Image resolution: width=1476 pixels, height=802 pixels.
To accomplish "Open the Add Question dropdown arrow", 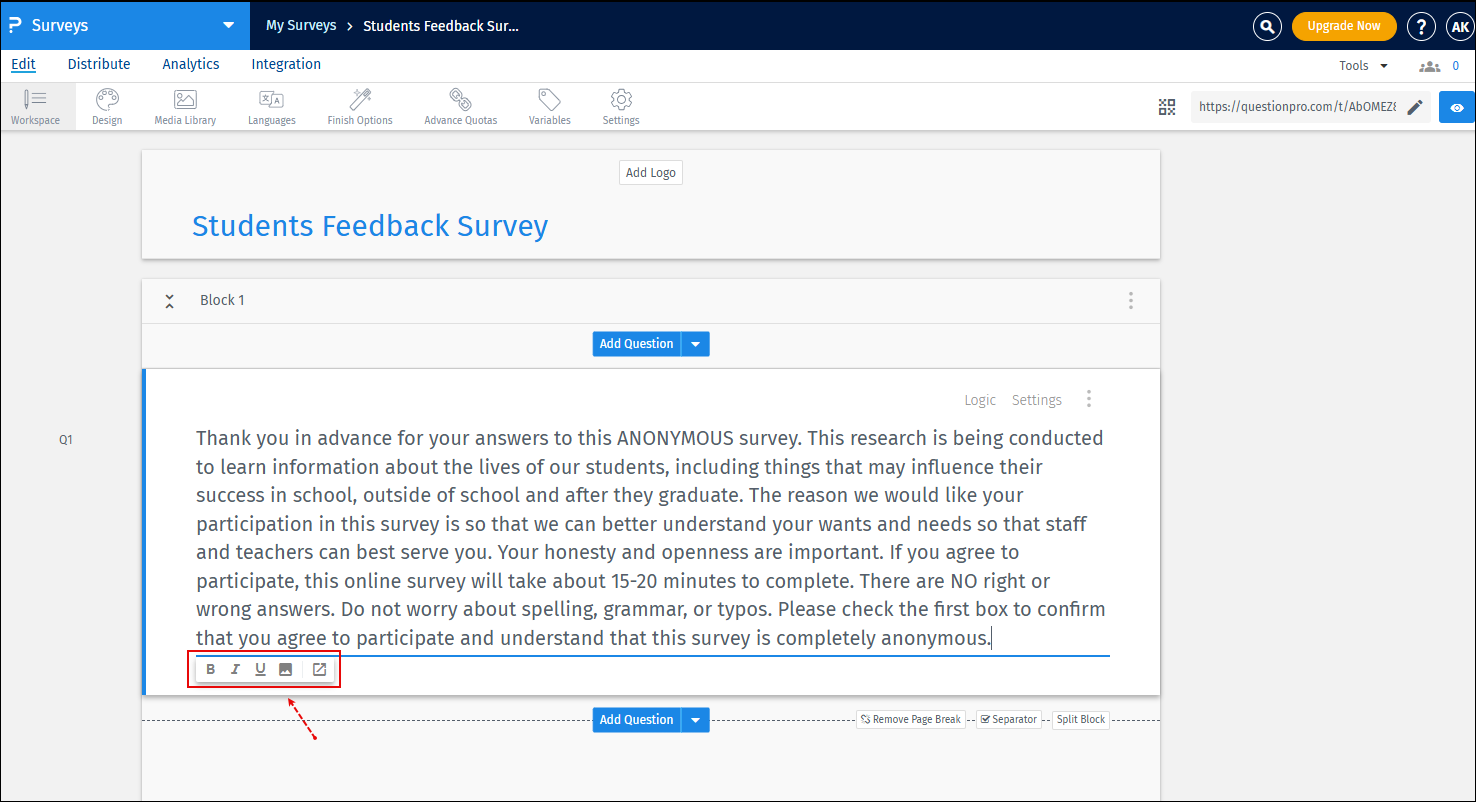I will [x=695, y=343].
